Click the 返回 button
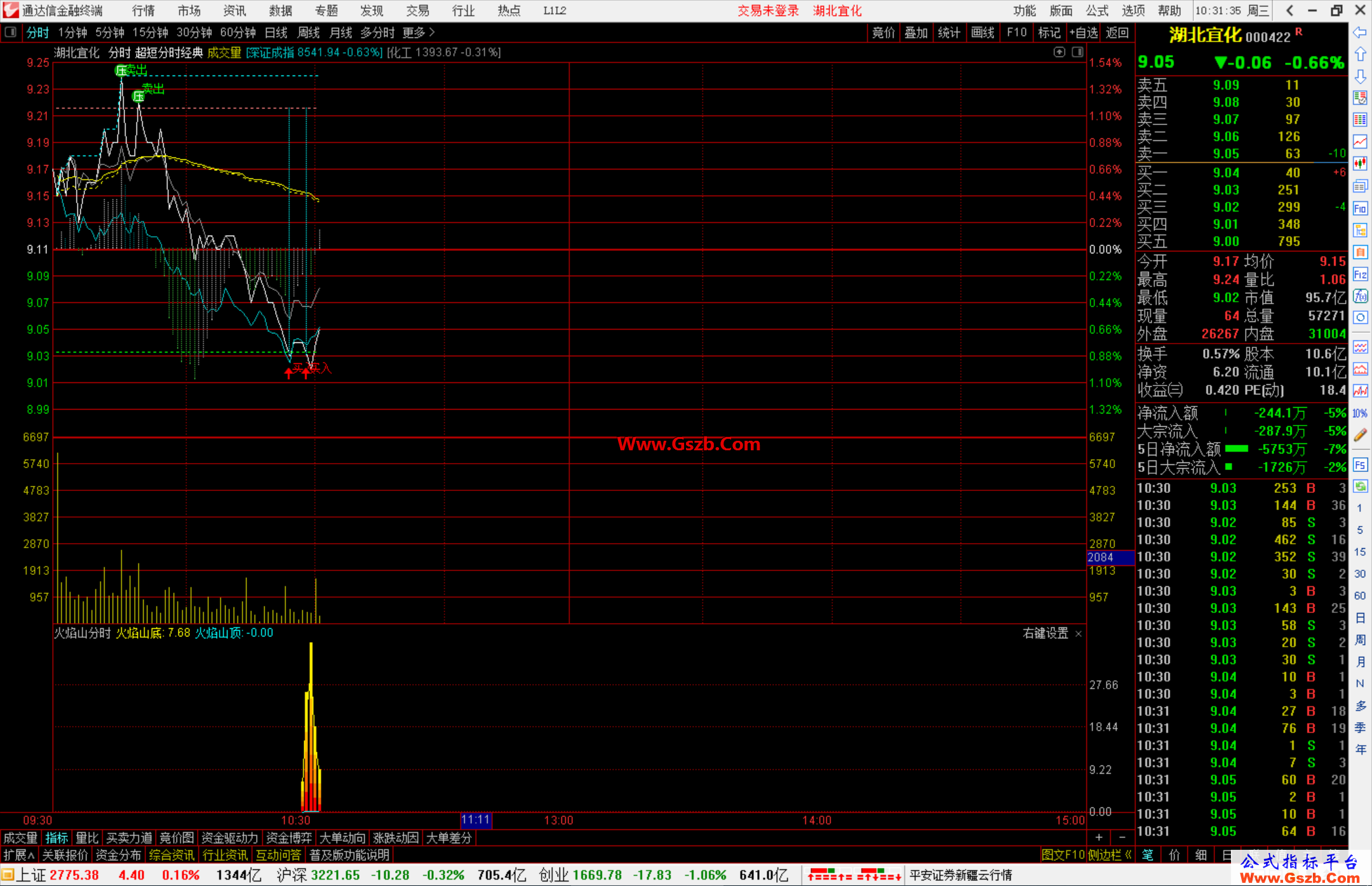 [x=1117, y=32]
